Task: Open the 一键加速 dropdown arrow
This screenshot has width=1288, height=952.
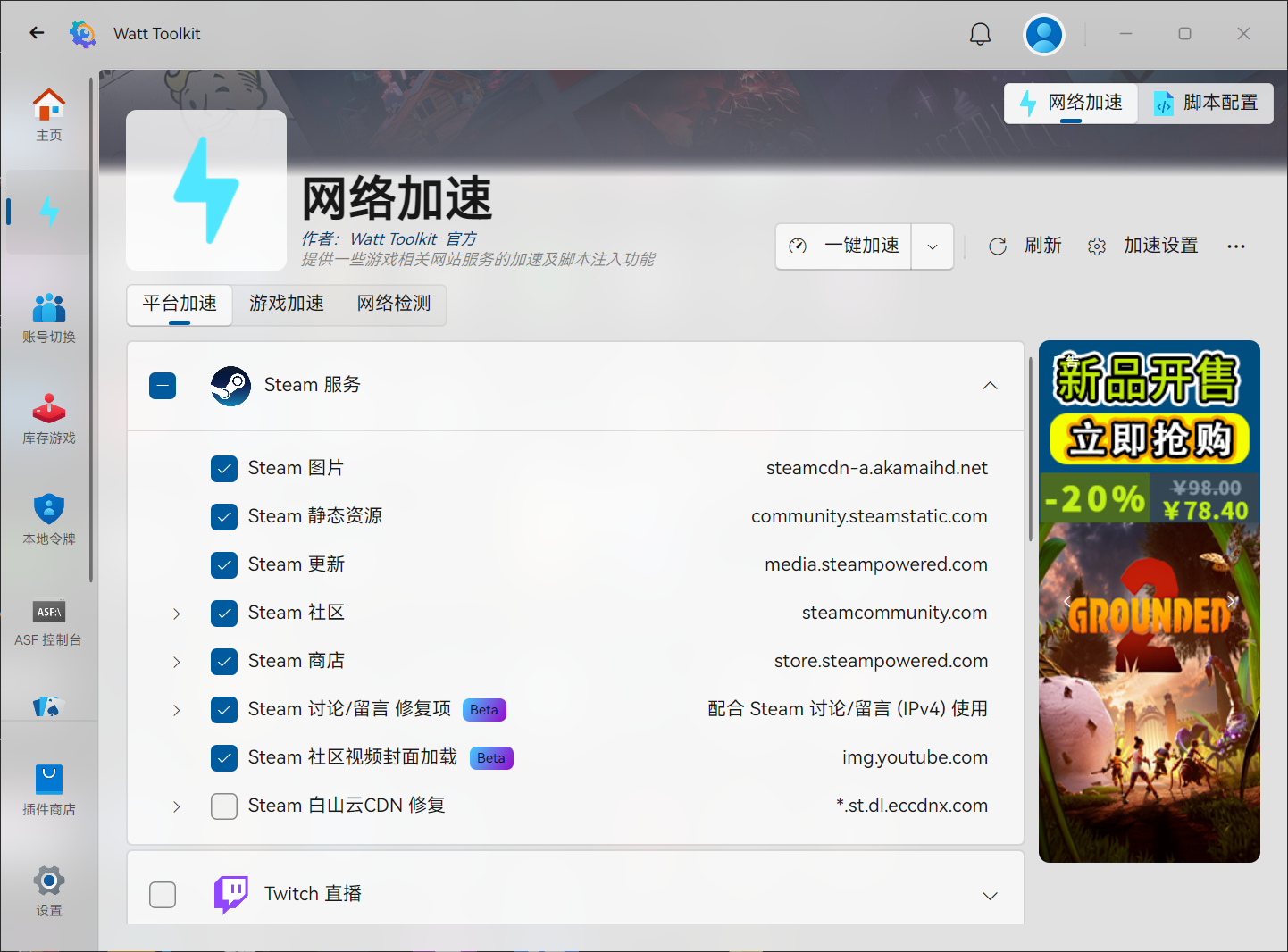Action: coord(933,246)
